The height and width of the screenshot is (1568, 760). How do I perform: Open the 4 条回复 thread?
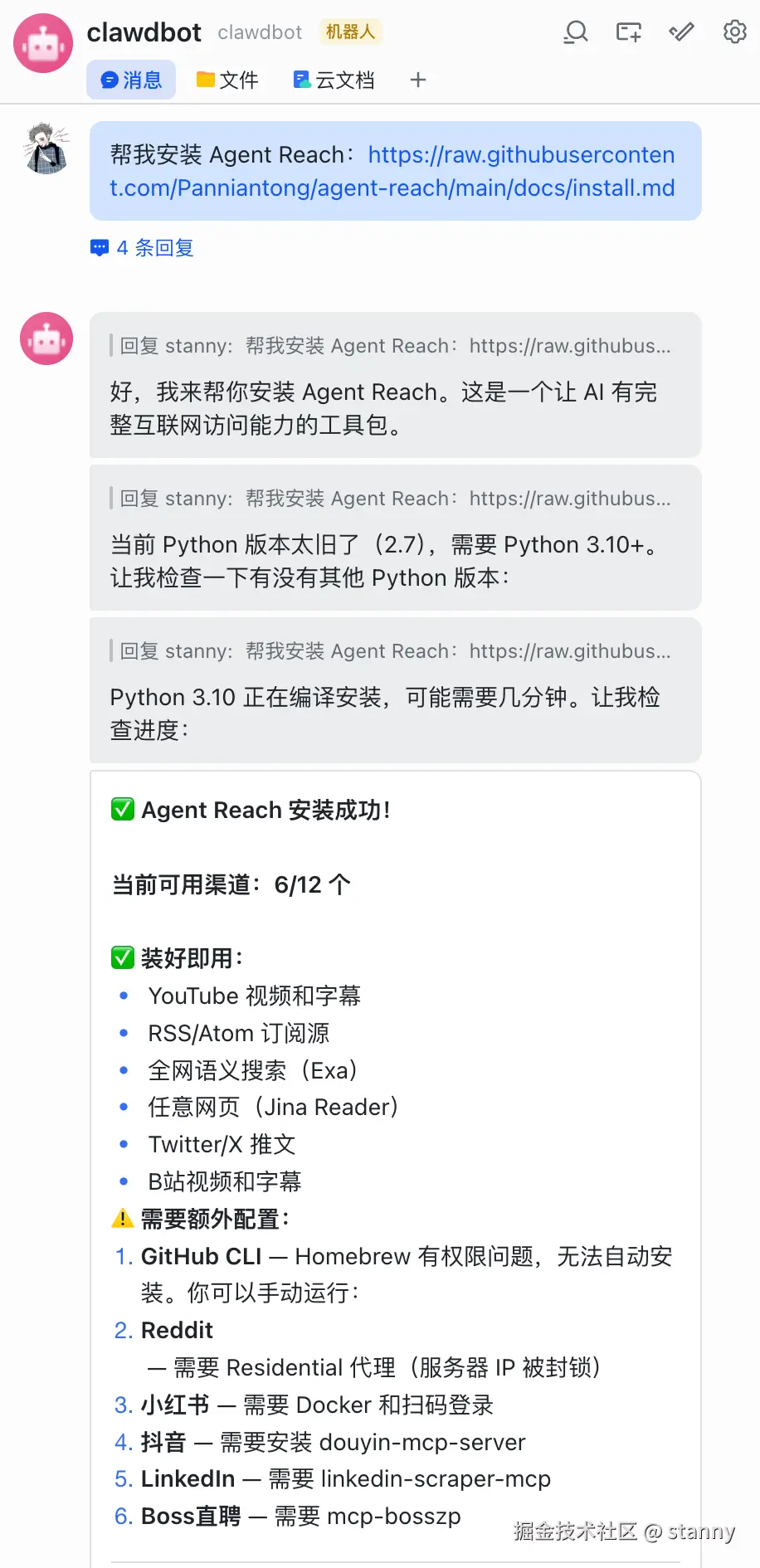(154, 248)
